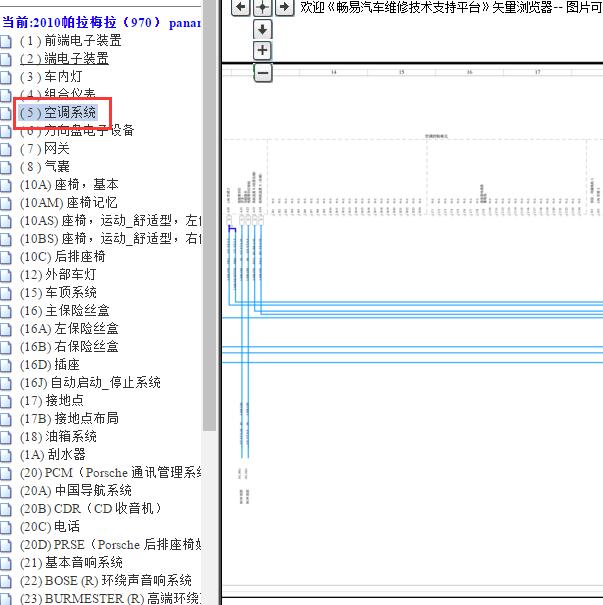Click the page icon beside (1) 前端电子装置

pyautogui.click(x=5, y=41)
